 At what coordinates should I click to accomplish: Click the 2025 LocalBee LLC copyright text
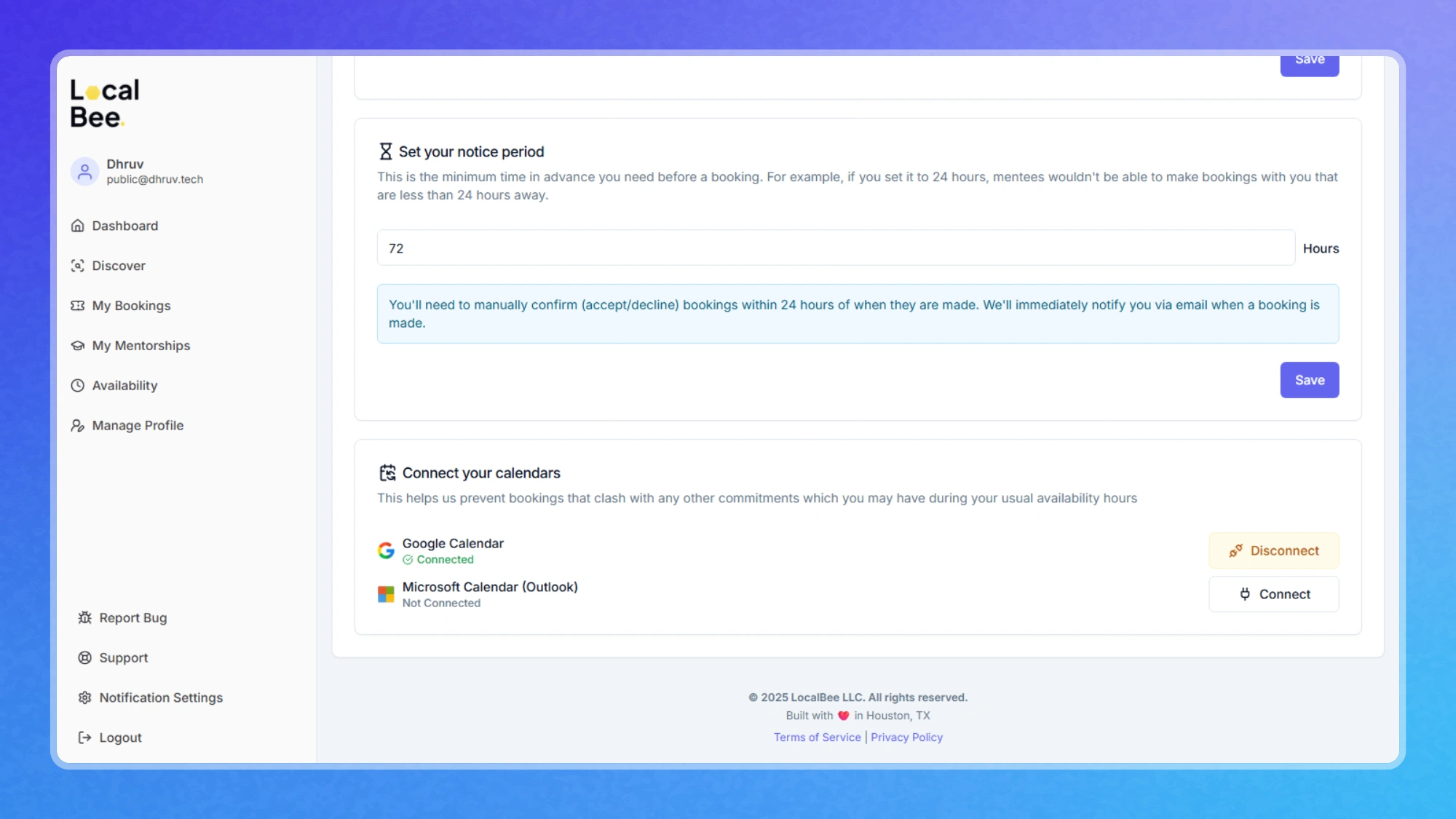(x=858, y=697)
